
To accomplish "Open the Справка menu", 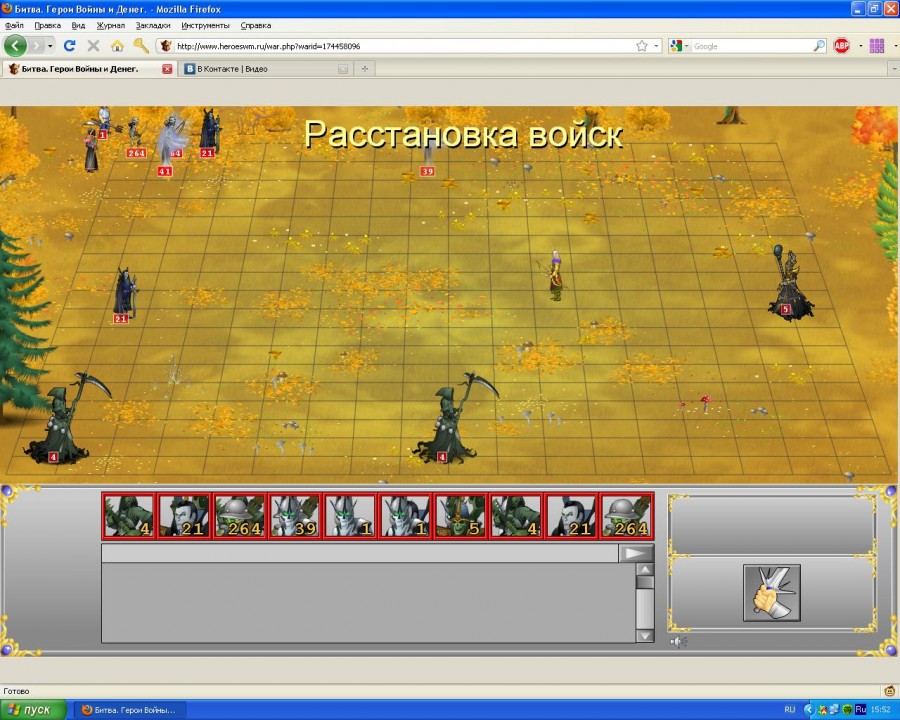I will click(x=255, y=25).
